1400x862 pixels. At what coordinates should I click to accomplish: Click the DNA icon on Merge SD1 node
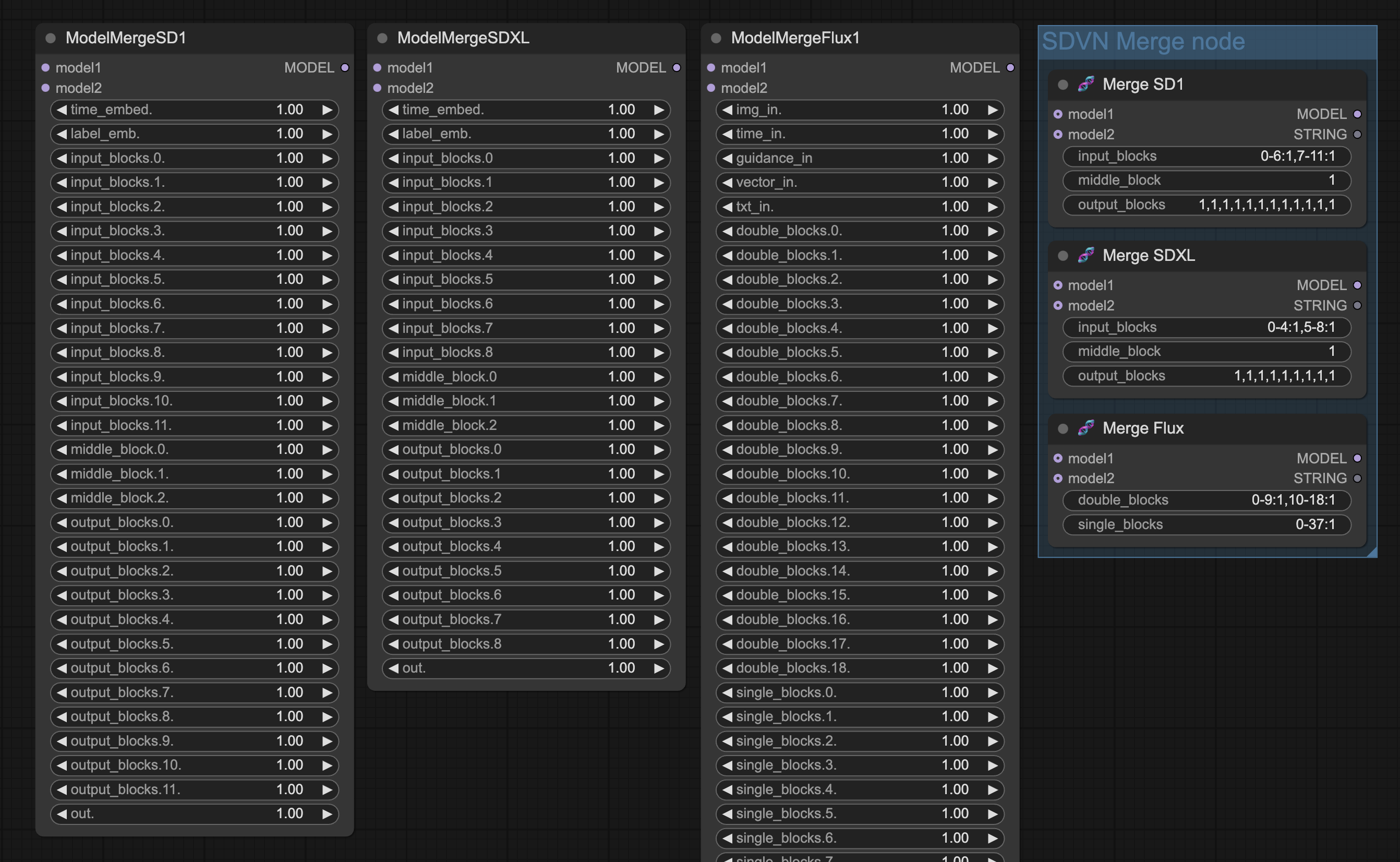point(1085,85)
